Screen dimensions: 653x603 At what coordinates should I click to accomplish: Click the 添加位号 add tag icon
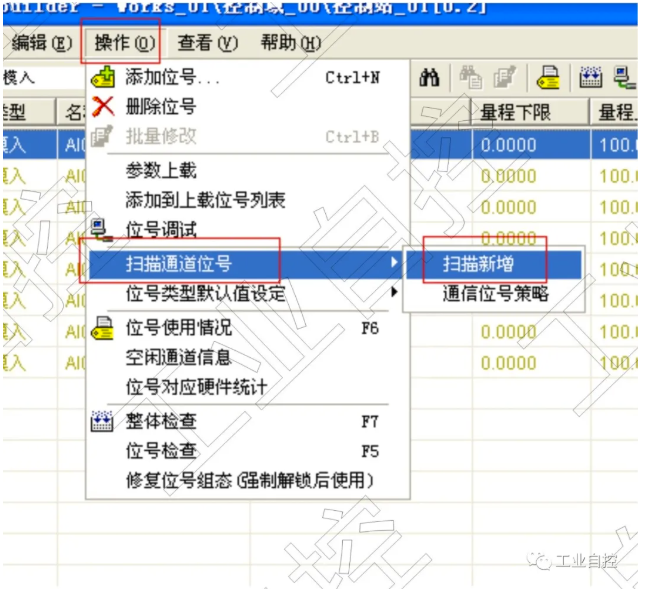coord(103,77)
